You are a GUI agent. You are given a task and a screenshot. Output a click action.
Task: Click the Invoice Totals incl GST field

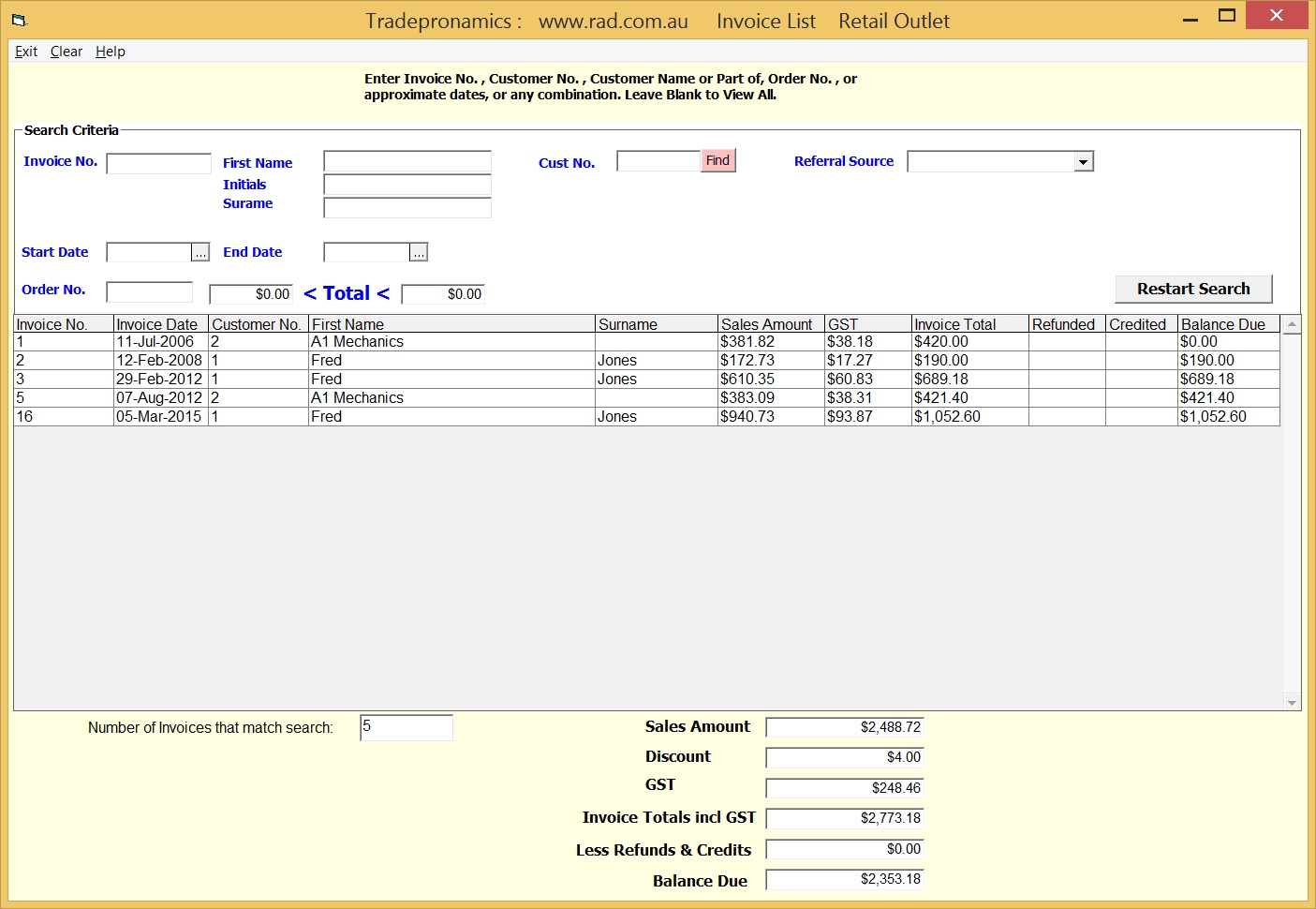coord(845,818)
